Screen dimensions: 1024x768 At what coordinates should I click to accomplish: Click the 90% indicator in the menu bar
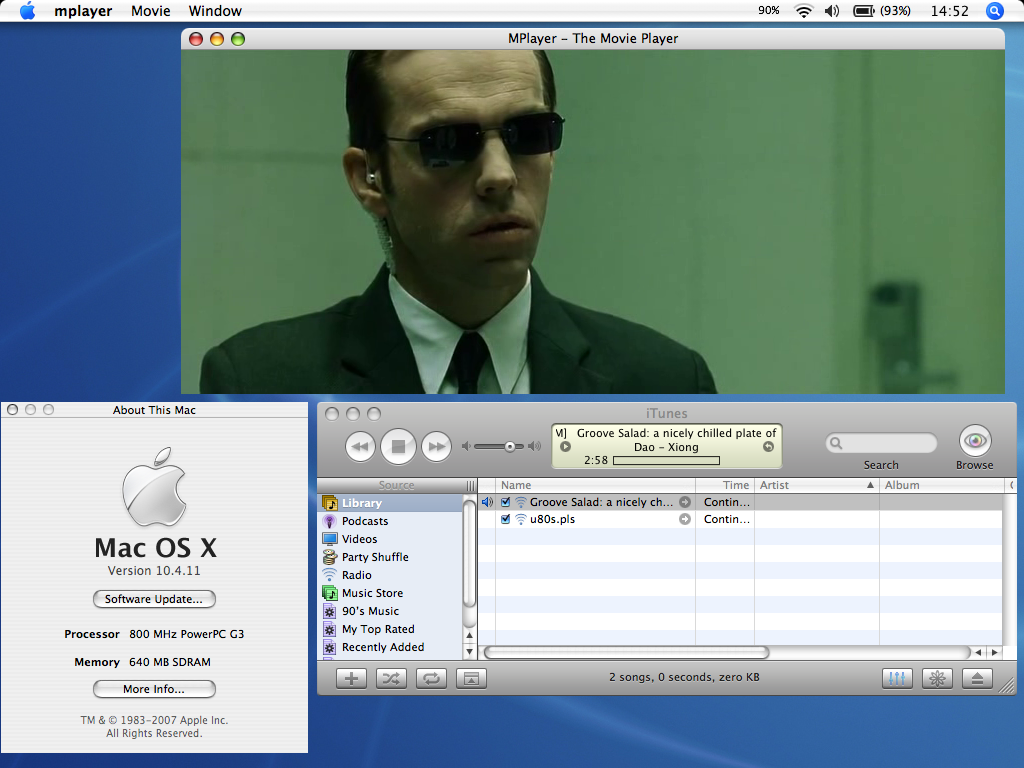click(769, 10)
